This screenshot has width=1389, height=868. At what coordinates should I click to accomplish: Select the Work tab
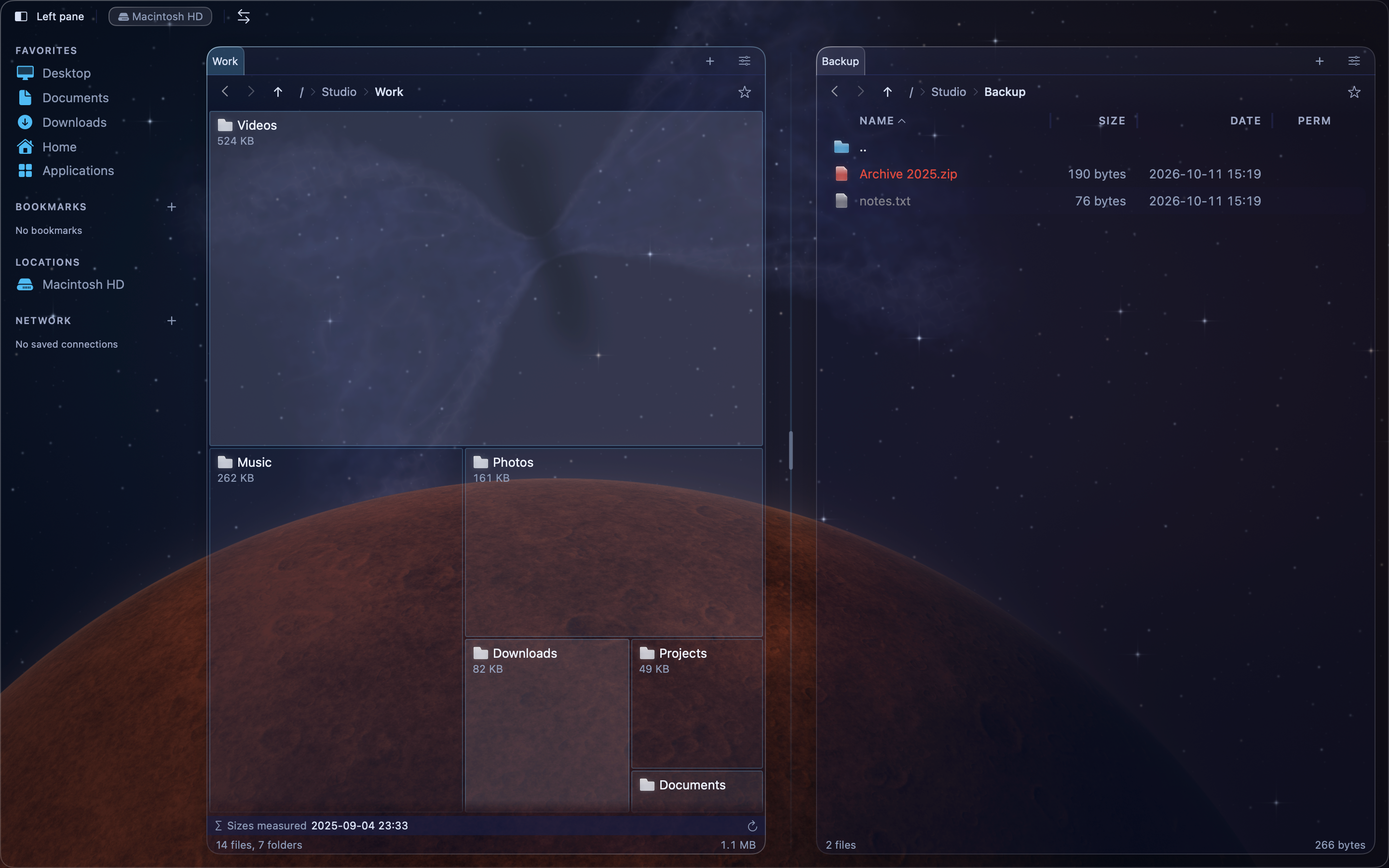click(225, 61)
